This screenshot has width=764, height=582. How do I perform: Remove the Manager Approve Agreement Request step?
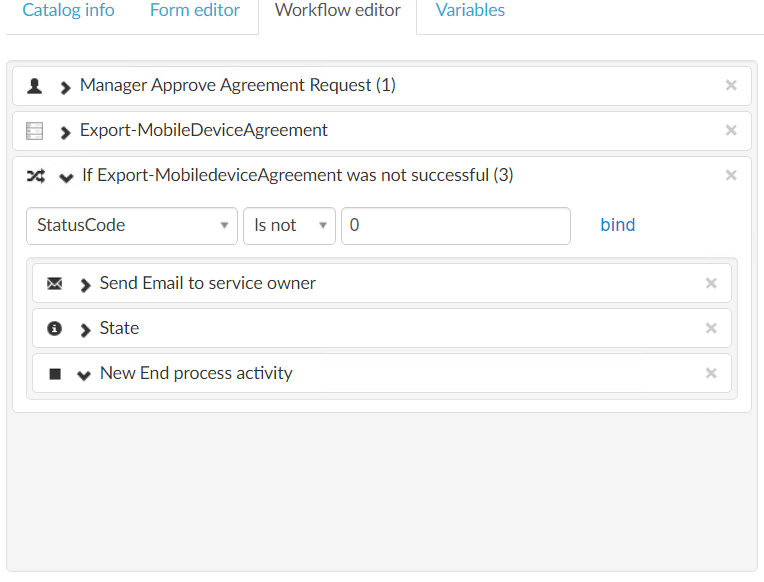tap(731, 86)
